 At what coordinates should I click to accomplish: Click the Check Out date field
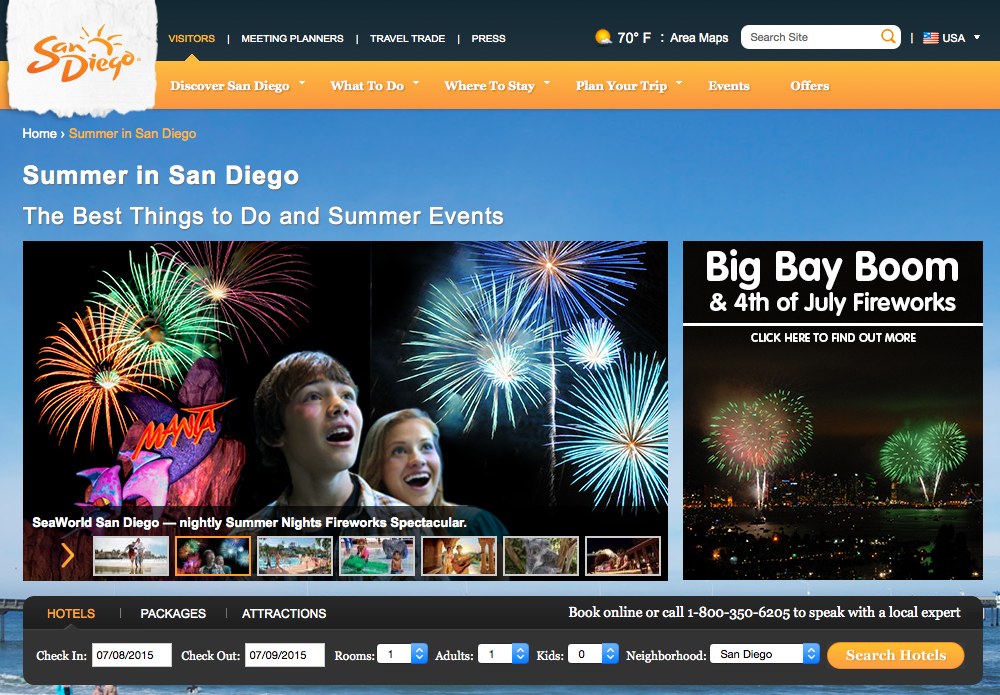click(x=284, y=655)
